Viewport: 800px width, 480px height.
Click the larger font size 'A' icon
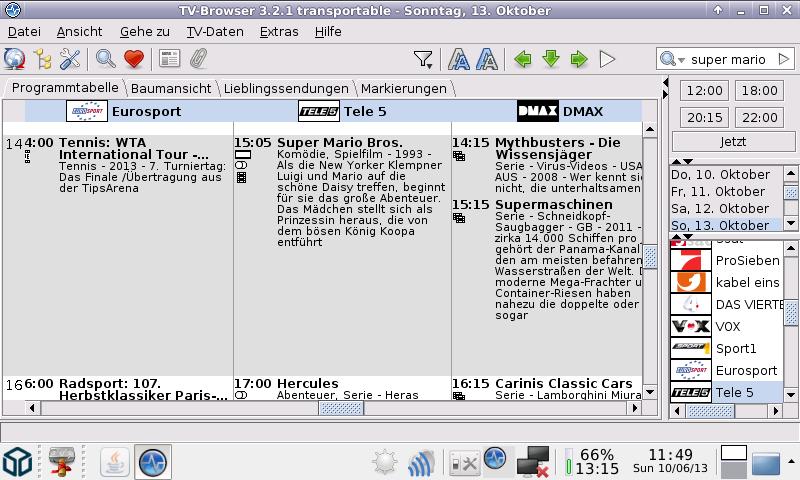coord(459,59)
